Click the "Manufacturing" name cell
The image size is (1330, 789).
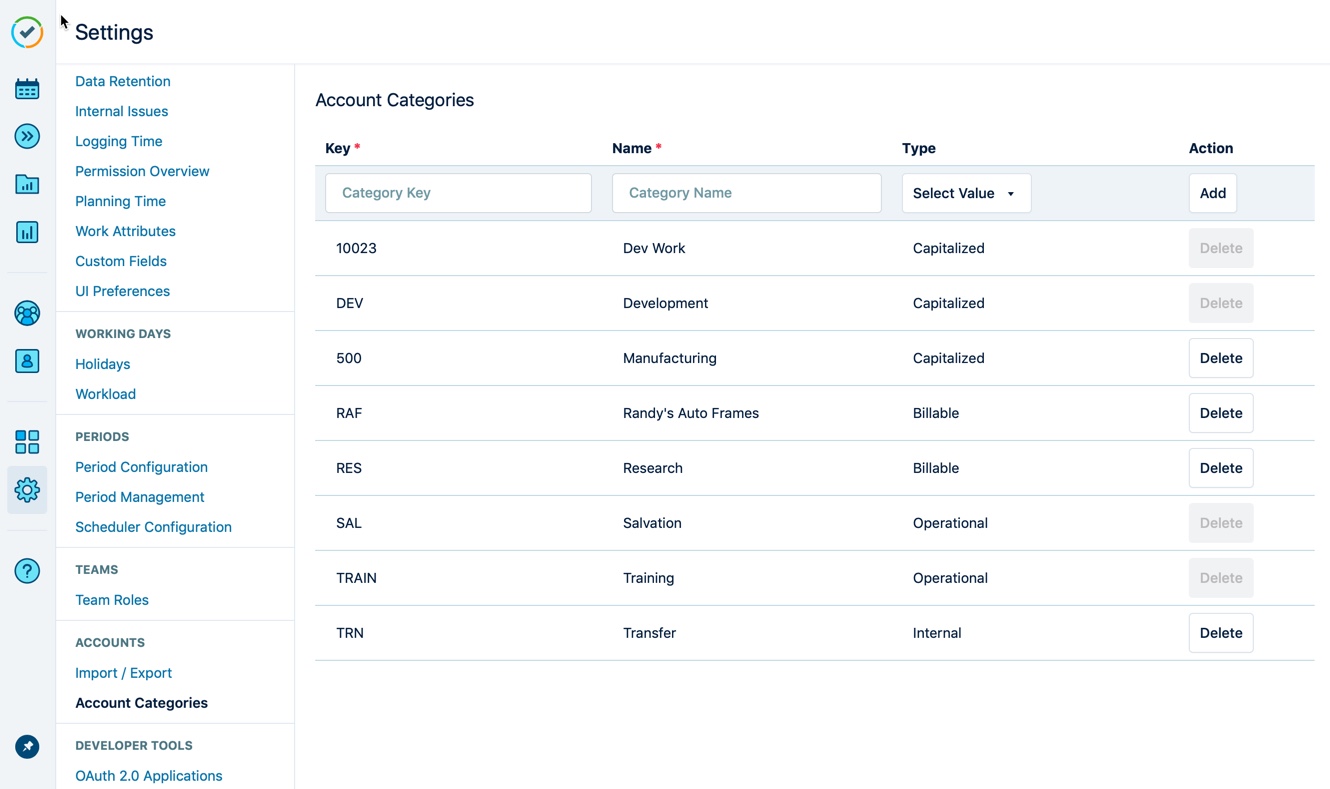coord(670,358)
